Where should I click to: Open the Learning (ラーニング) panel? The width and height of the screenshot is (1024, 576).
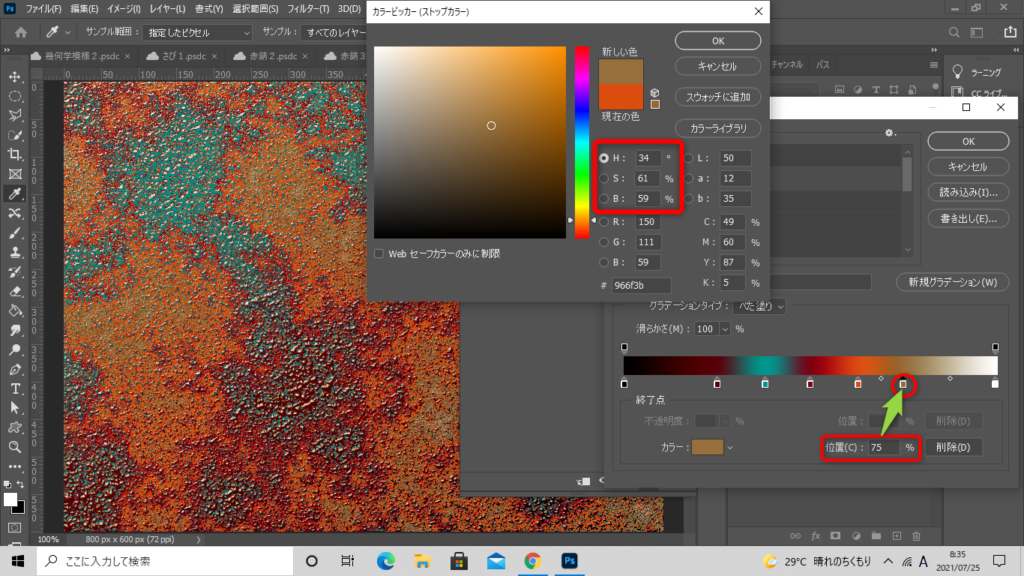[978, 72]
